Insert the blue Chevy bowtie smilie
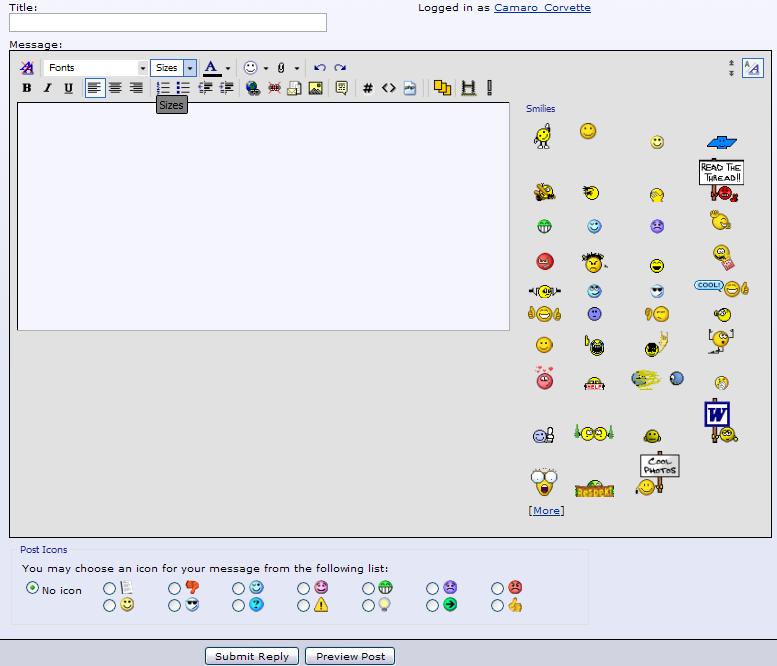The image size is (777, 666). tap(722, 142)
